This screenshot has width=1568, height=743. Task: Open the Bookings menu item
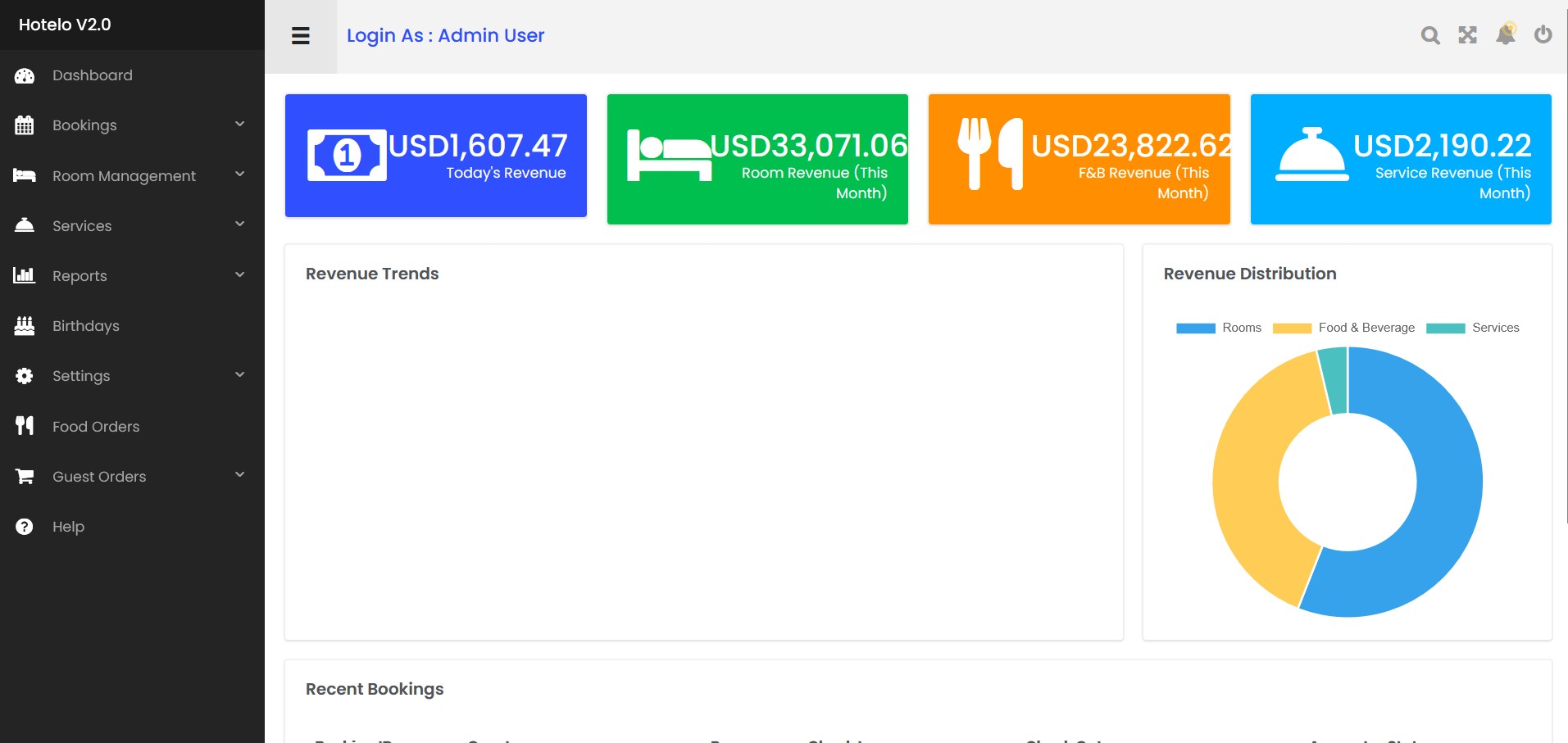click(132, 125)
